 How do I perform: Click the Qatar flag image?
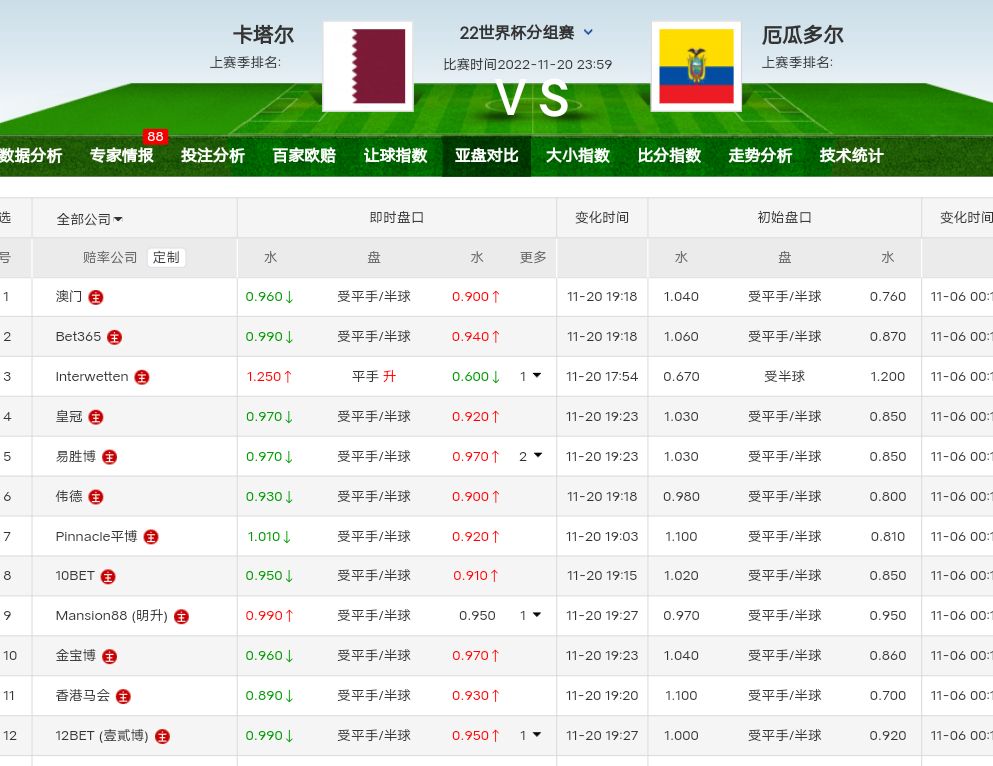[x=368, y=67]
